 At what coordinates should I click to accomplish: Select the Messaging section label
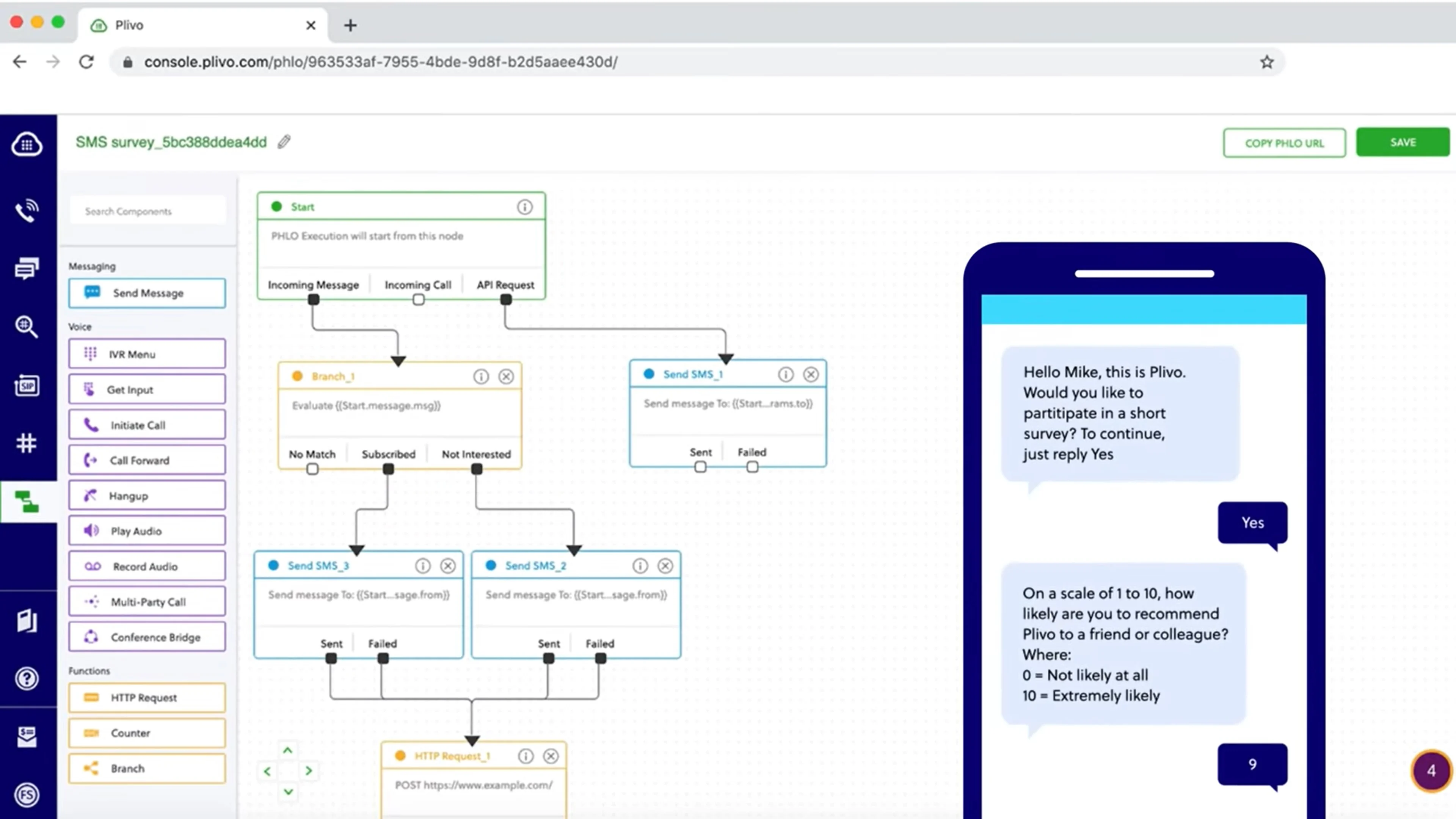point(91,265)
